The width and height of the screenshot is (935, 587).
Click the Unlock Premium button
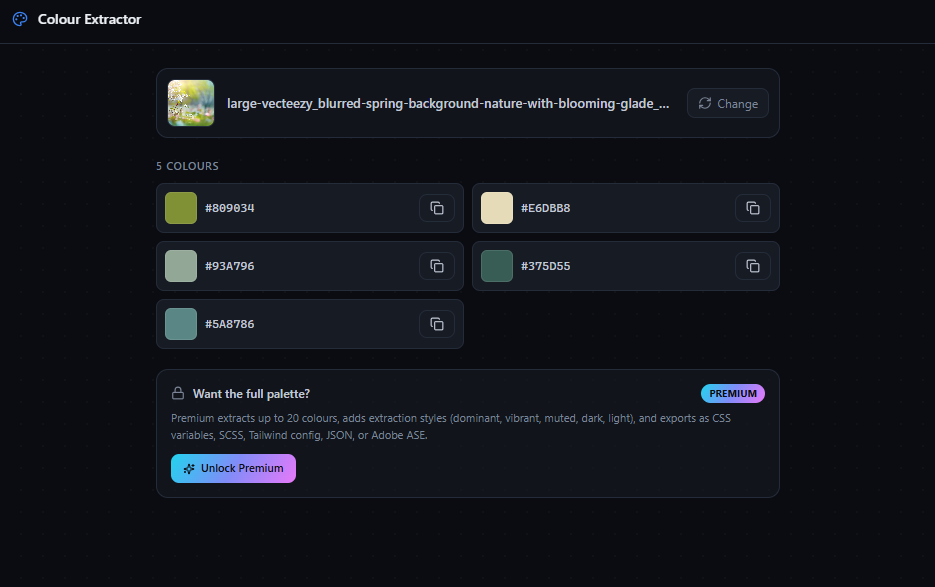(233, 468)
